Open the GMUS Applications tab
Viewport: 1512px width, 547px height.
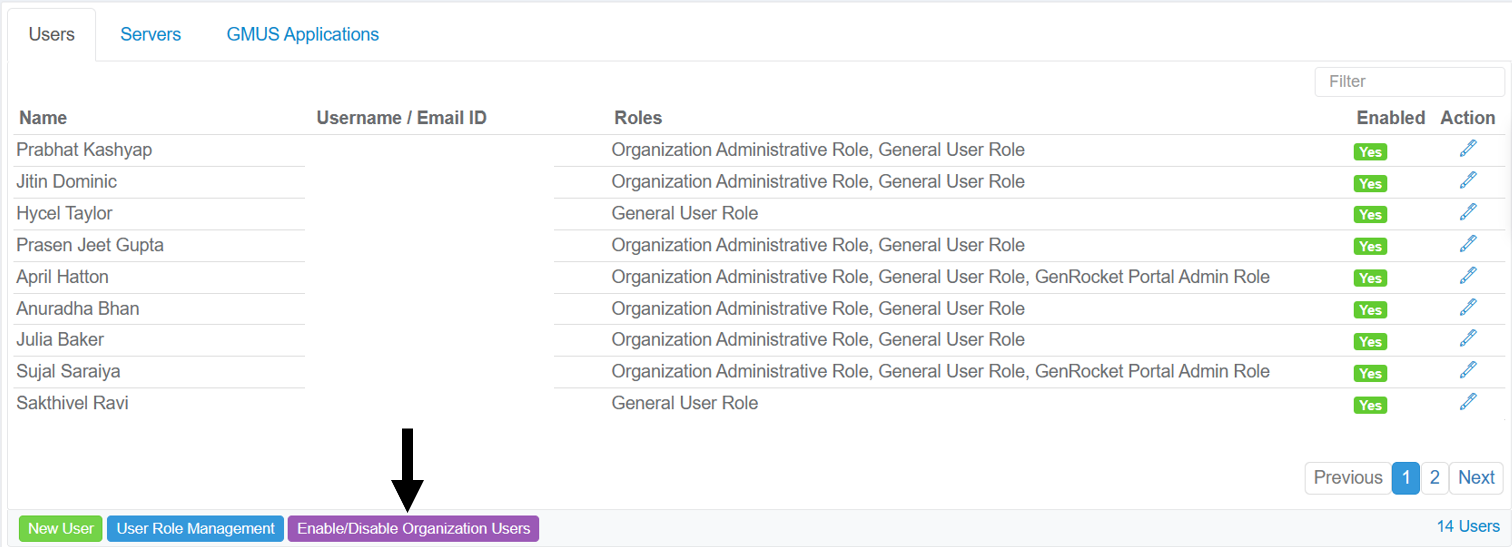tap(303, 34)
